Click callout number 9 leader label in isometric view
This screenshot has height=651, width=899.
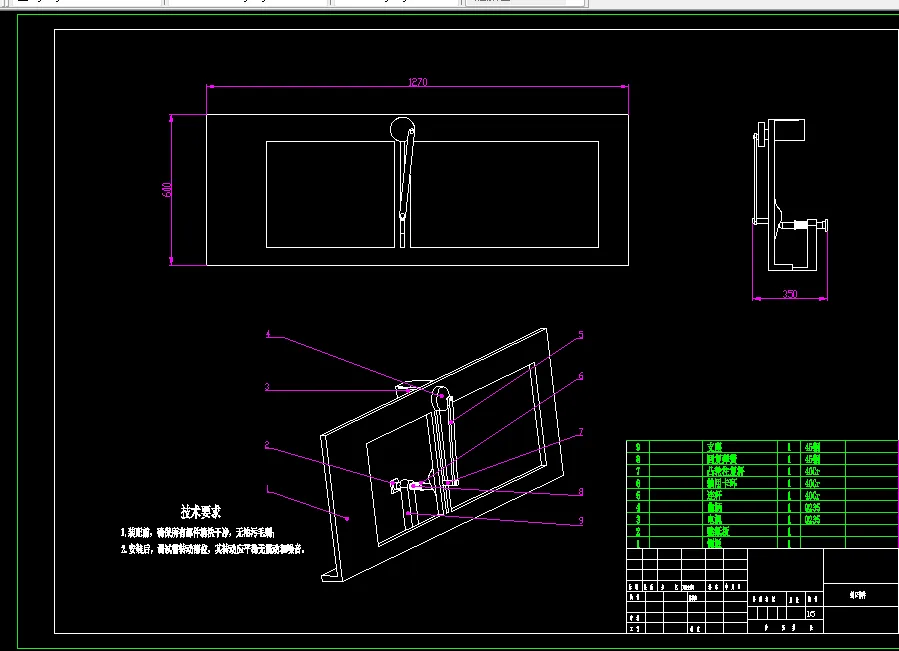pos(581,521)
